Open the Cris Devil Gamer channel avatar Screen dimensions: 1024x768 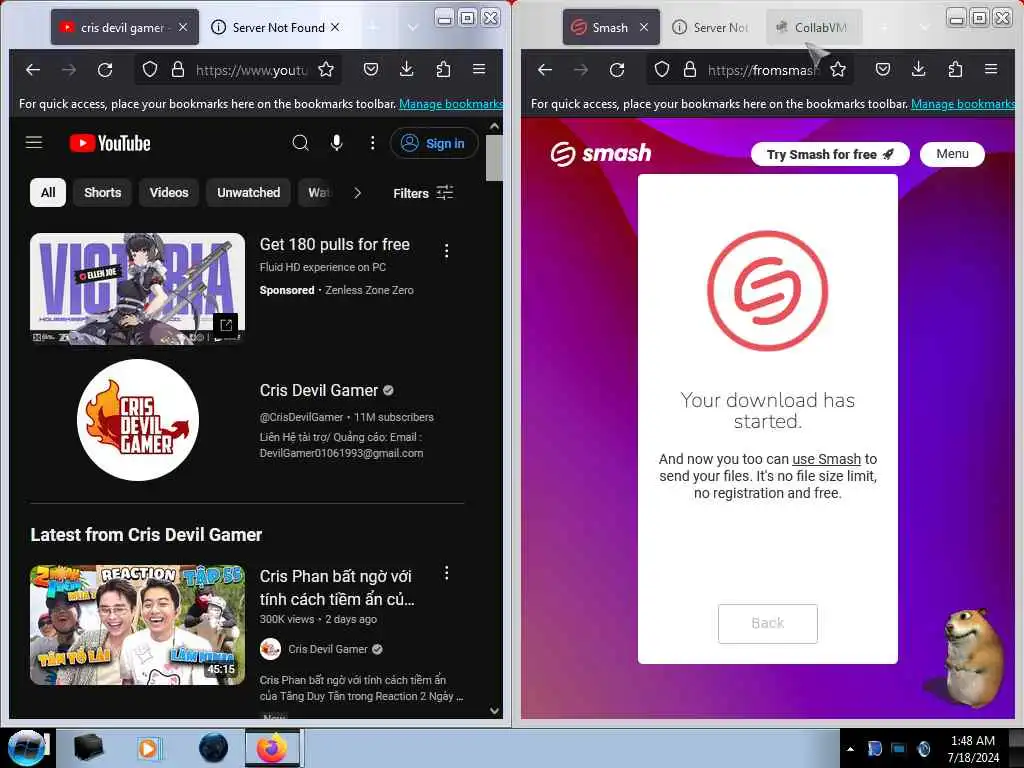[138, 419]
